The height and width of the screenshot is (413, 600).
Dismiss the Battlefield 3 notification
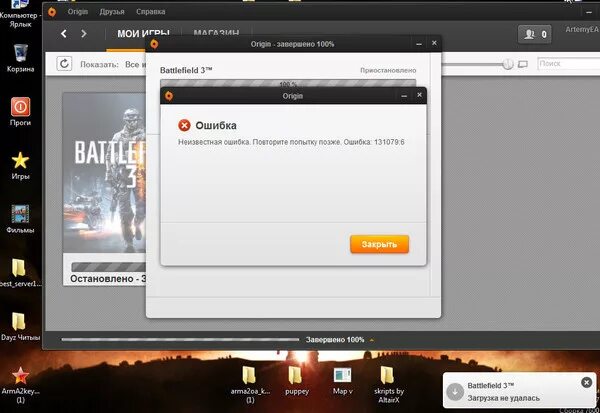586,382
